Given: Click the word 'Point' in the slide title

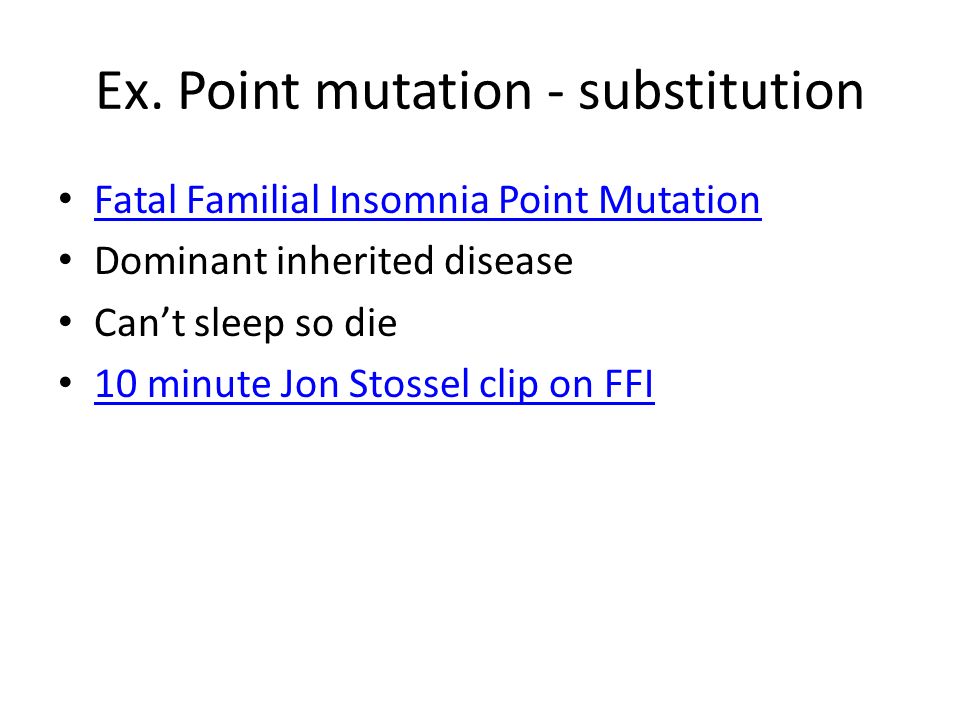Looking at the screenshot, I should coord(240,92).
